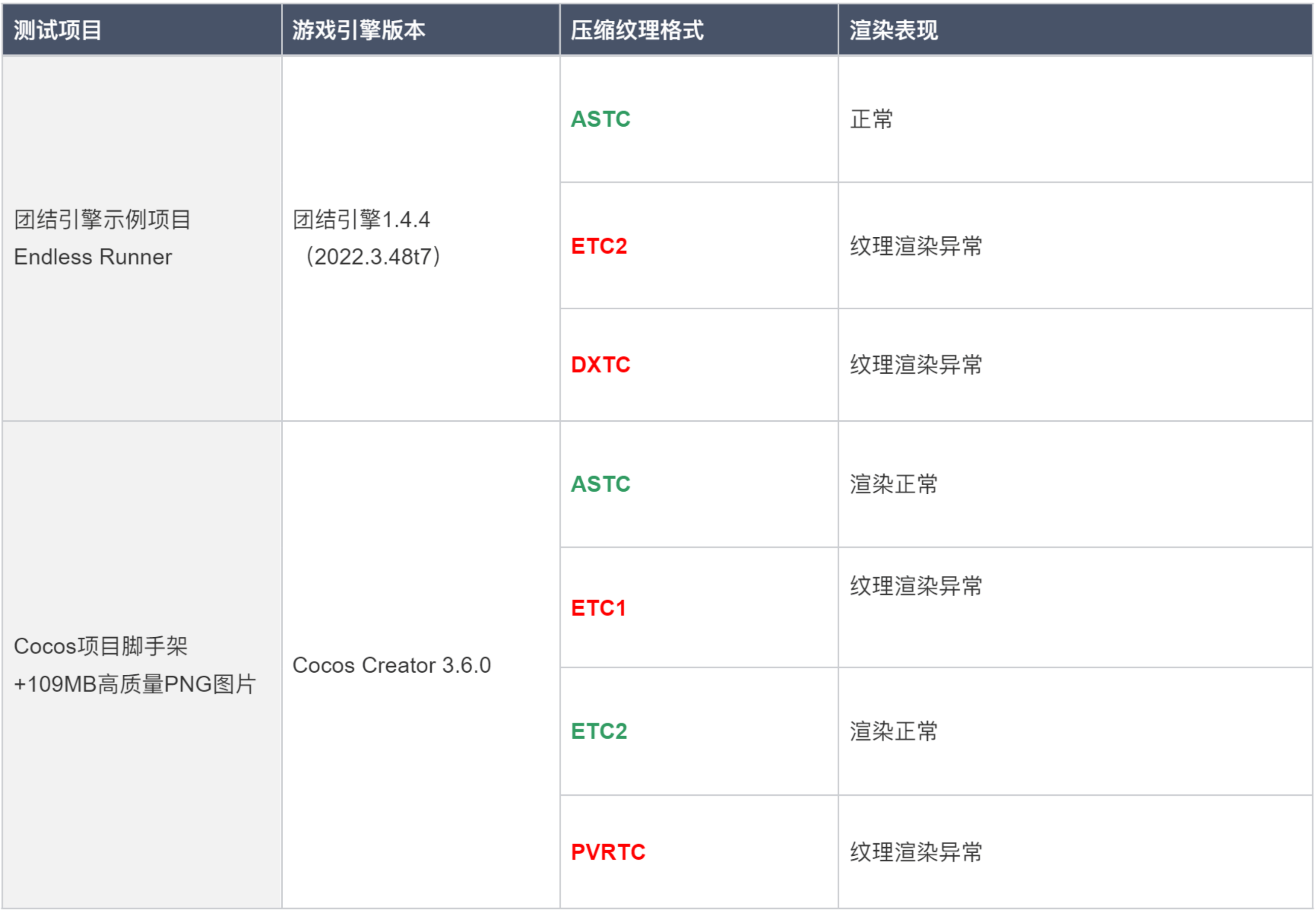Click 正常 result in first ASTC row

pyautogui.click(x=871, y=119)
